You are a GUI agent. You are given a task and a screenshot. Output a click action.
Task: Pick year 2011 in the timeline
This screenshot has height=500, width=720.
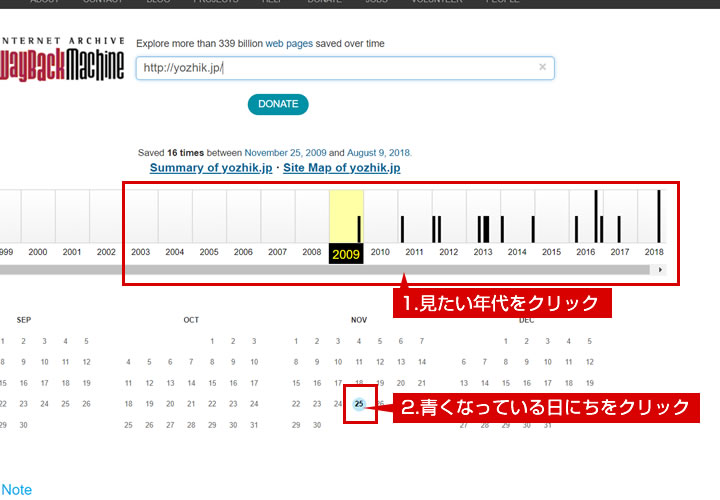coord(414,252)
